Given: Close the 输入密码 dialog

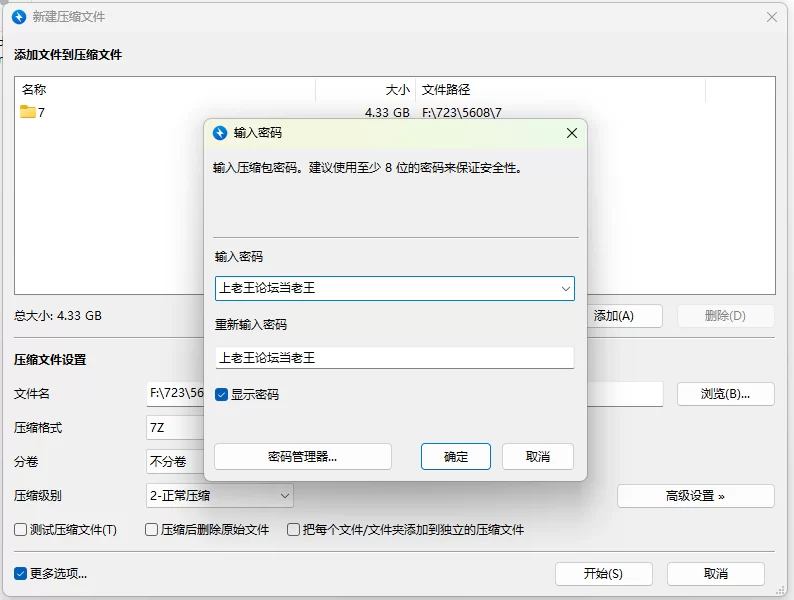Looking at the screenshot, I should click(572, 133).
